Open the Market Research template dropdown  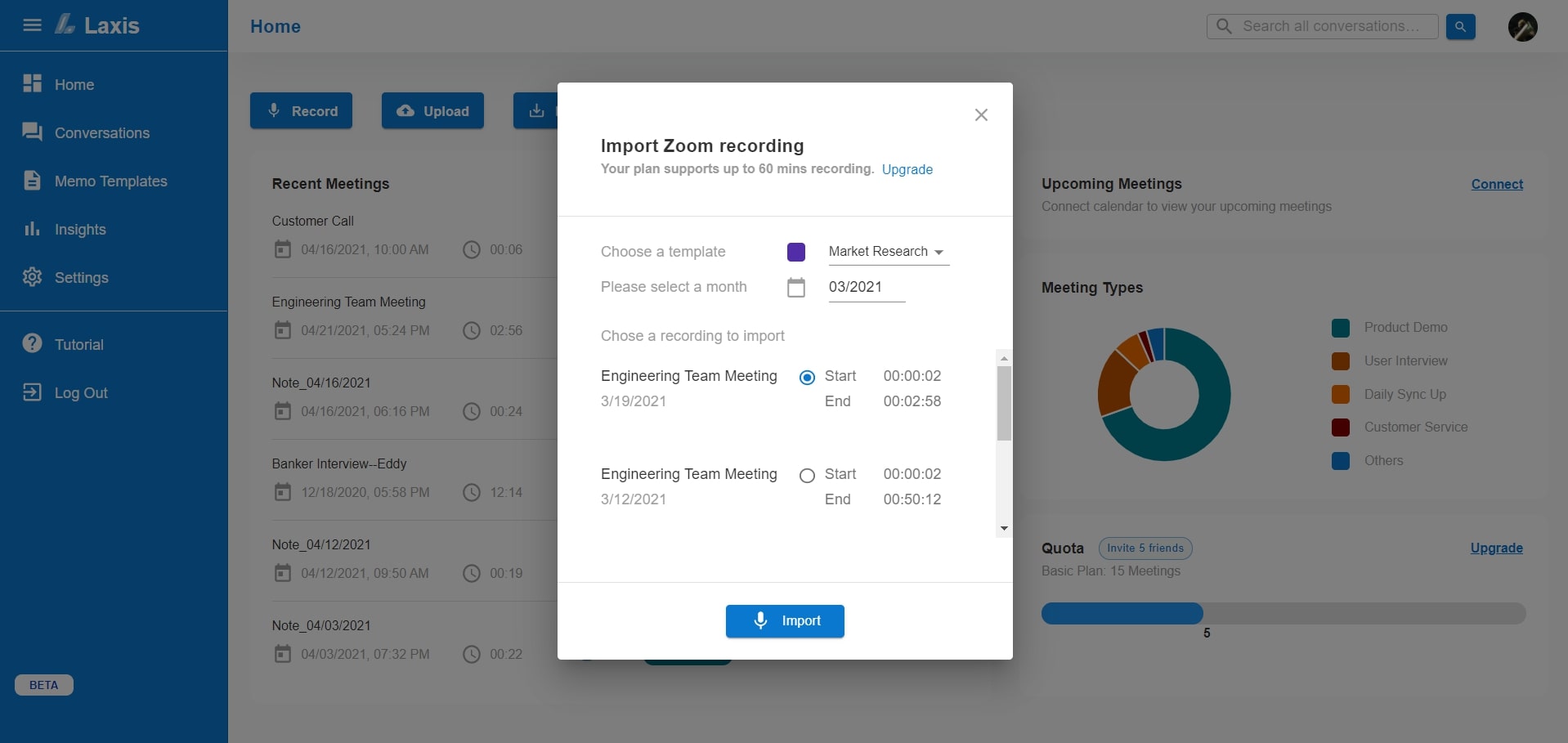[x=889, y=252]
